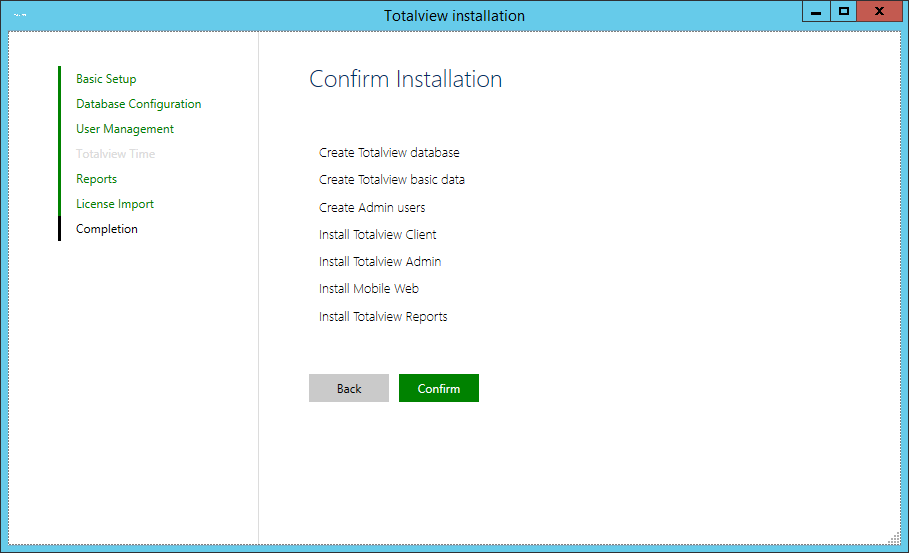Click the 'Install Totalview Reports' line

[x=383, y=316]
